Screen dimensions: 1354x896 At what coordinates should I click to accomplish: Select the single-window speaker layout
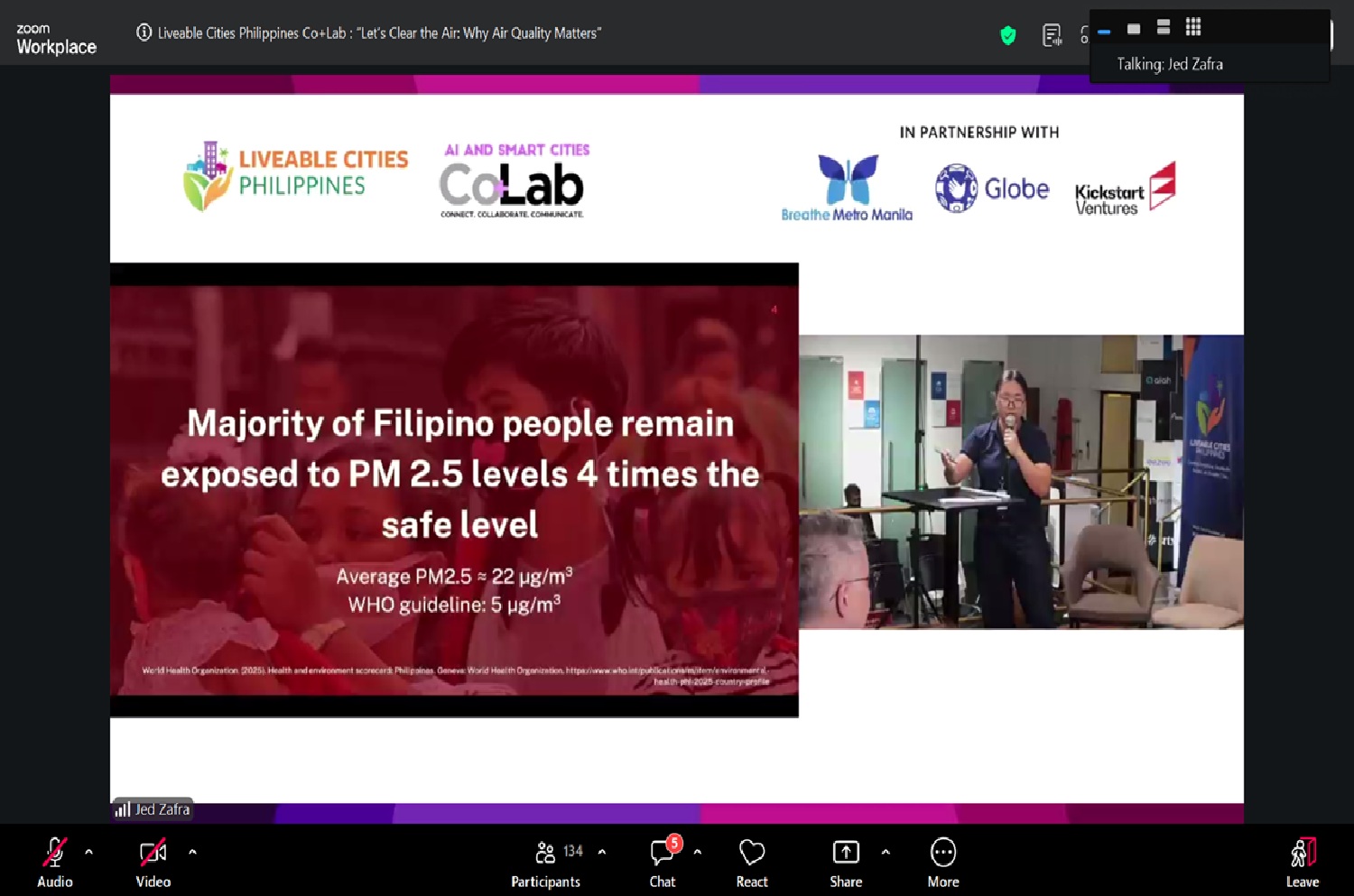[1134, 29]
